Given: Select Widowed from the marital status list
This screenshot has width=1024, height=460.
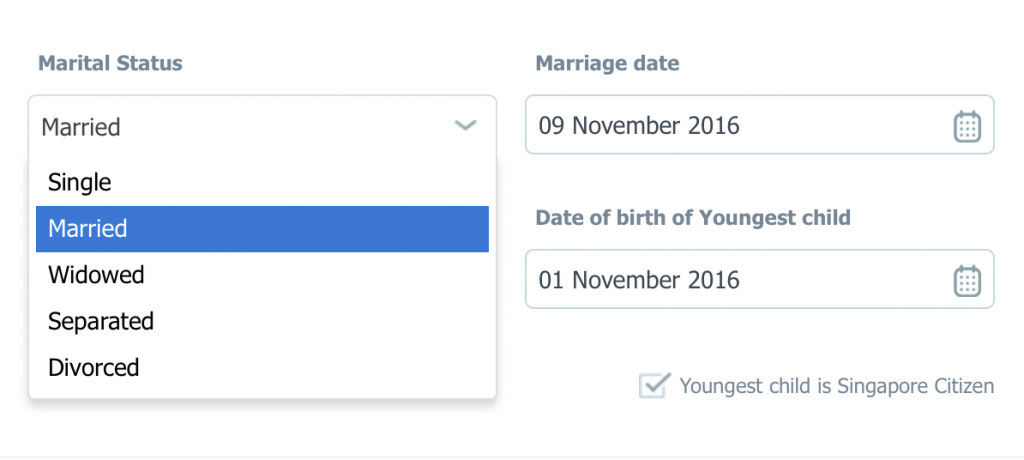Looking at the screenshot, I should pos(96,275).
